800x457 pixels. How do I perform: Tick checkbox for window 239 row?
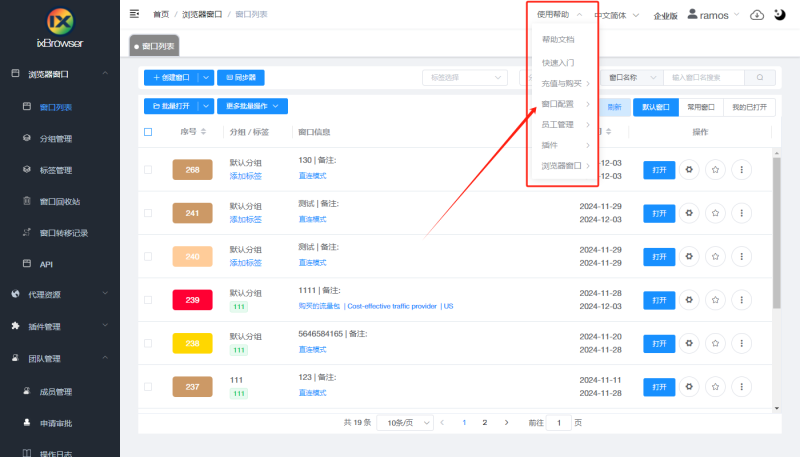148,300
